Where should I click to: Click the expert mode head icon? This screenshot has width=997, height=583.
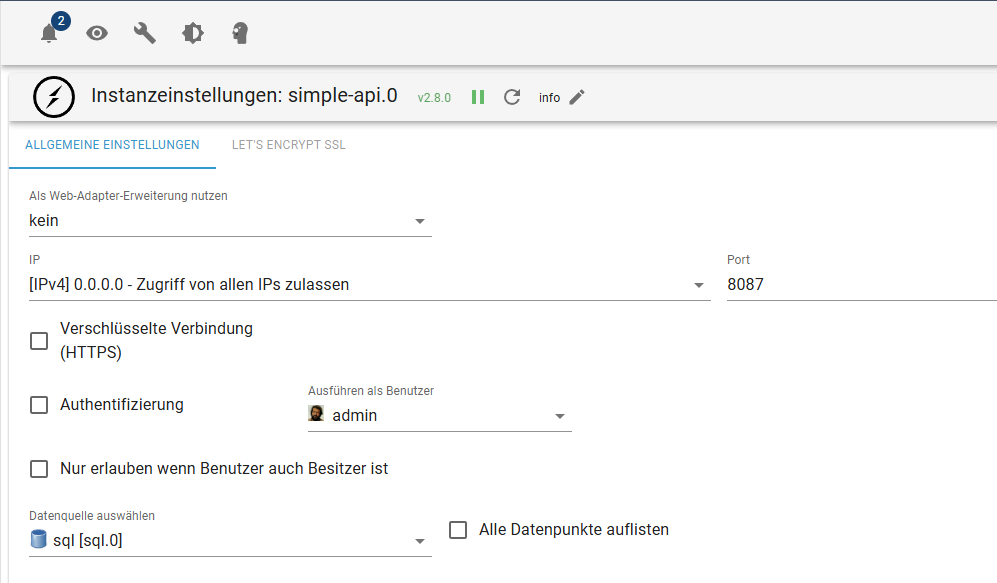click(x=240, y=33)
